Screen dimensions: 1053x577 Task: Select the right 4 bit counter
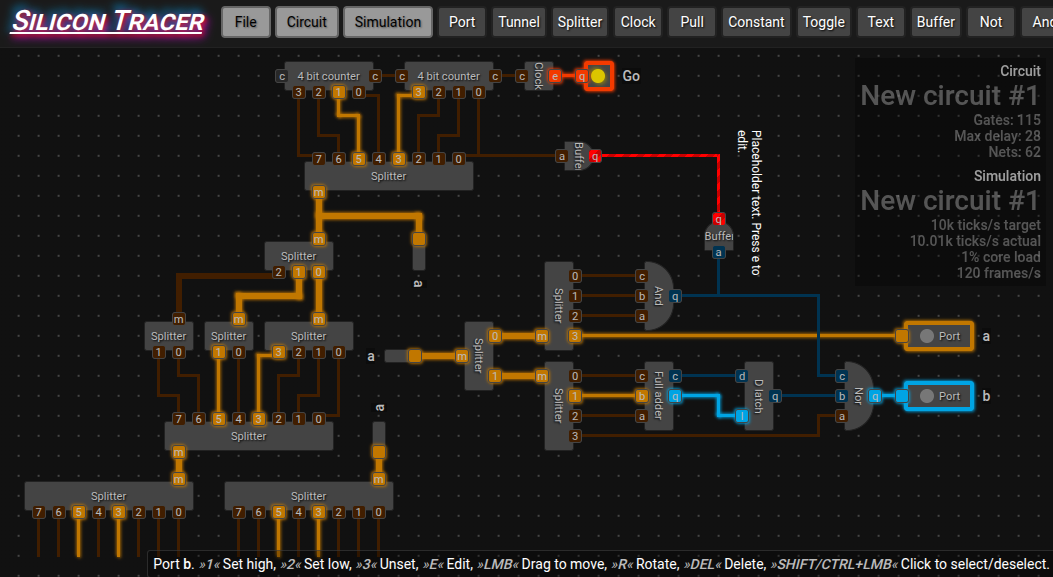(x=449, y=76)
